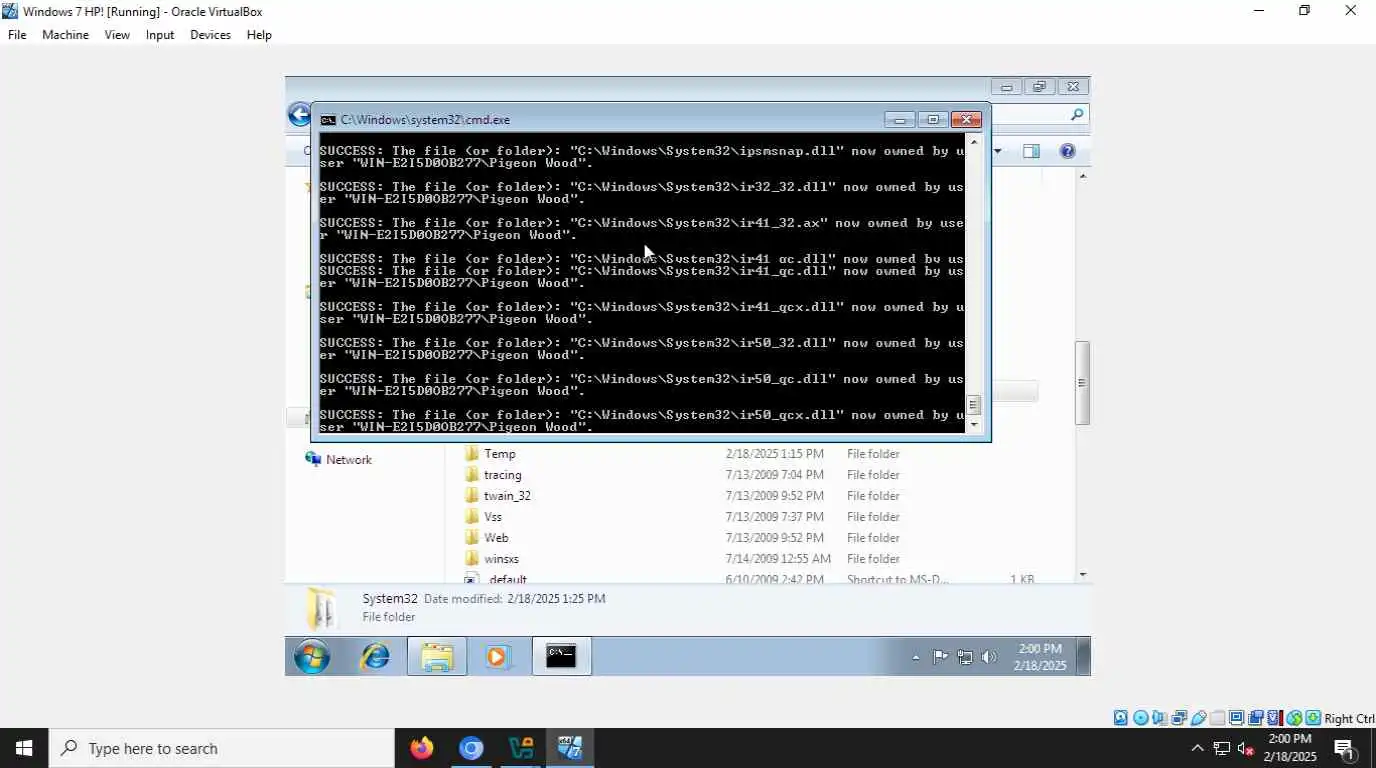This screenshot has width=1376, height=768.
Task: Click Explorer list scroll-down arrow
Action: pyautogui.click(x=1082, y=575)
